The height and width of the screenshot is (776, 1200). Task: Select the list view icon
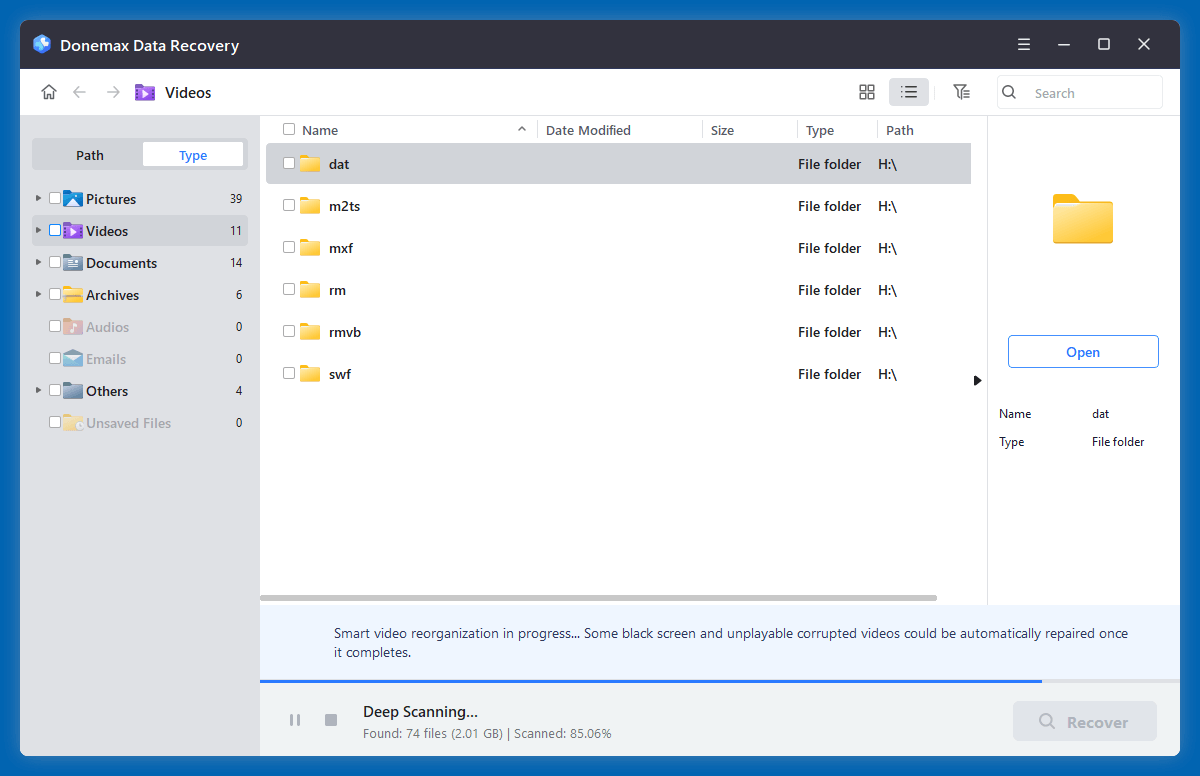click(x=908, y=91)
